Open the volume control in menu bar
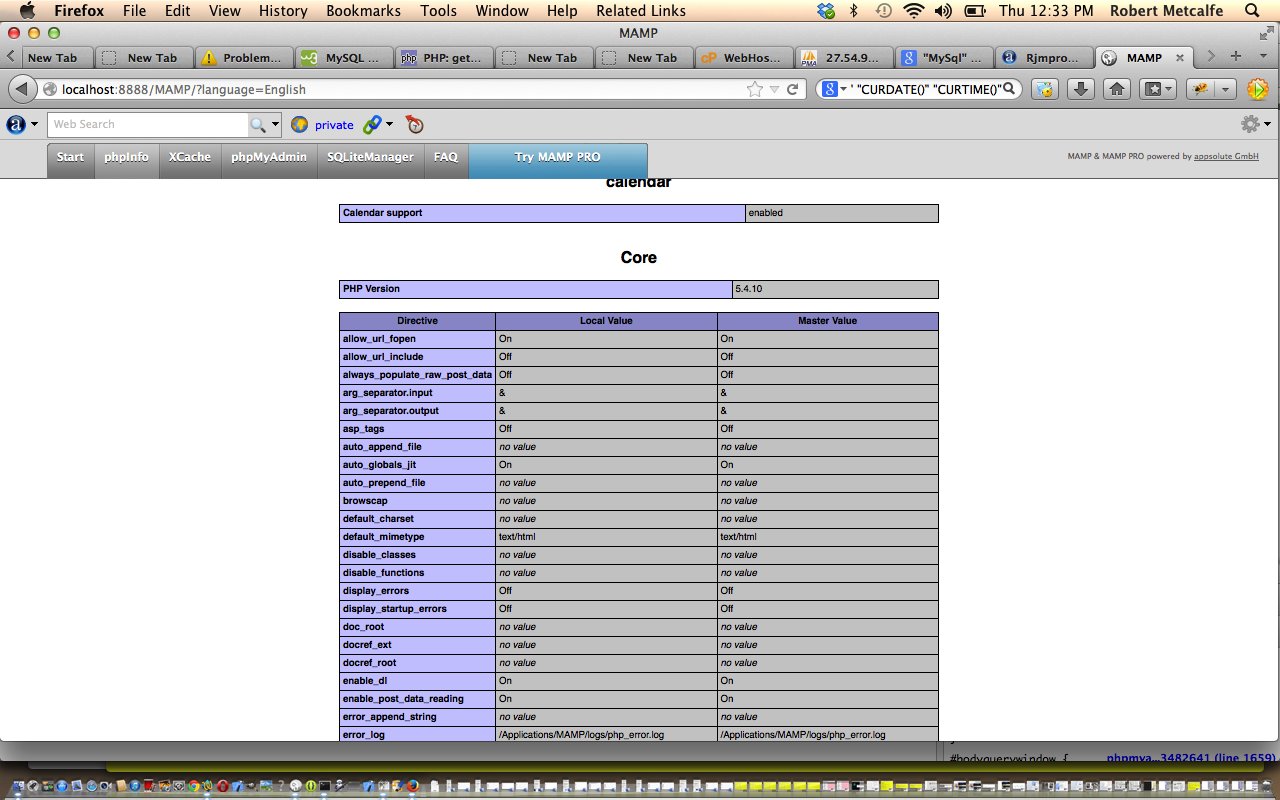Screen dimensions: 1280x800 point(943,11)
